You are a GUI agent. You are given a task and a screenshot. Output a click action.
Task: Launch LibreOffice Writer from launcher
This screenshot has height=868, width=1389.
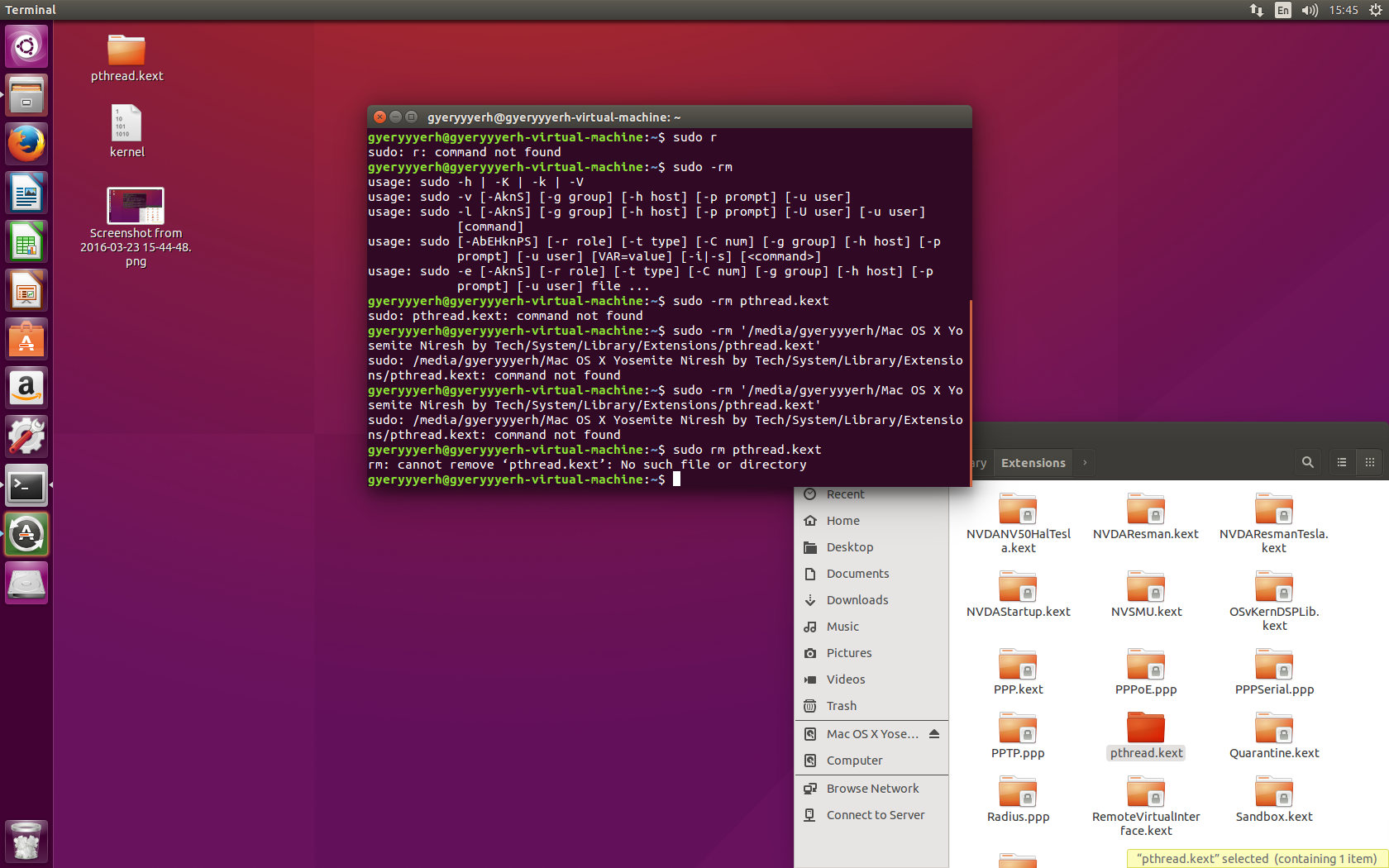[26, 193]
